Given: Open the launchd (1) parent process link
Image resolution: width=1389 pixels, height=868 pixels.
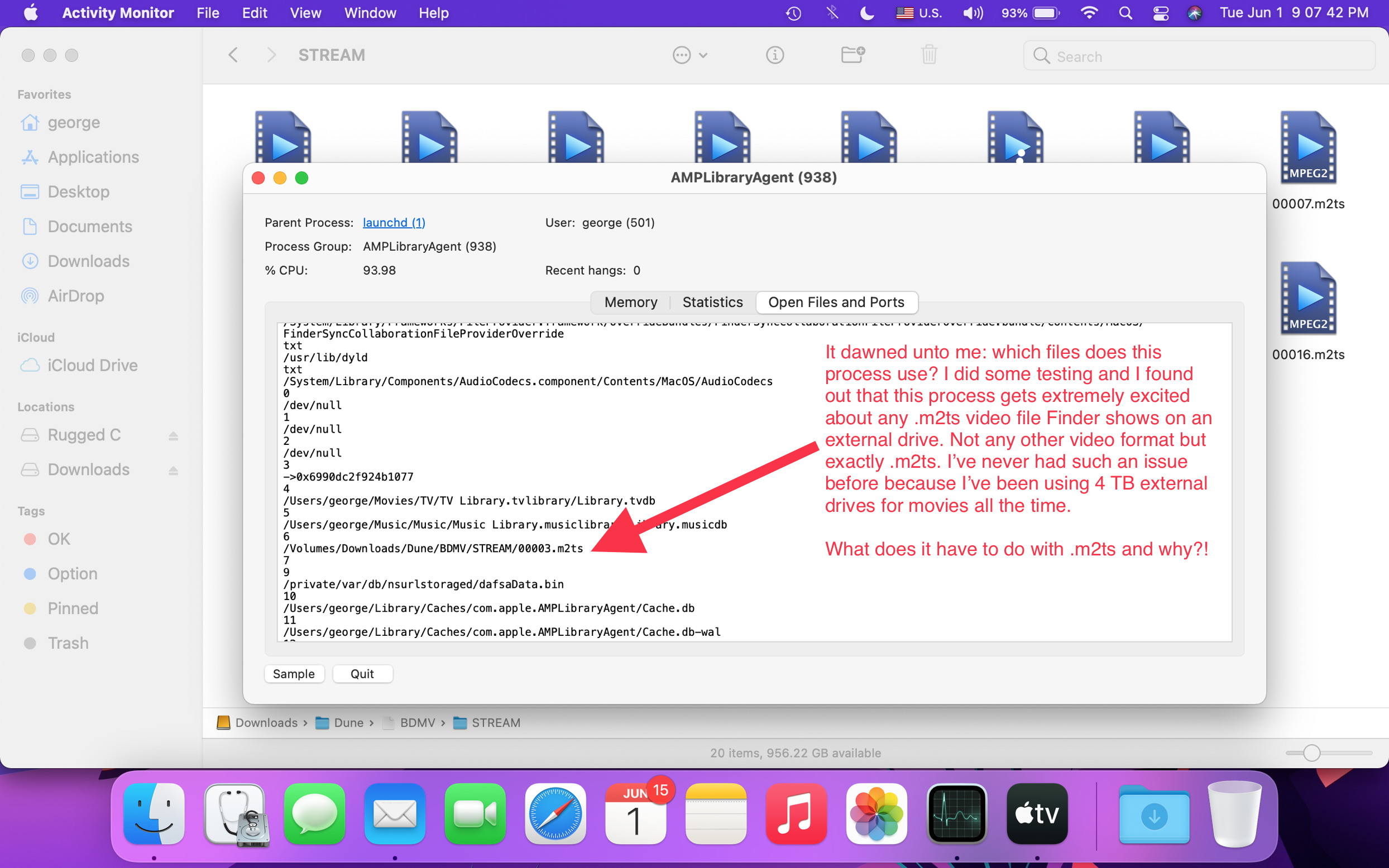Looking at the screenshot, I should 394,222.
